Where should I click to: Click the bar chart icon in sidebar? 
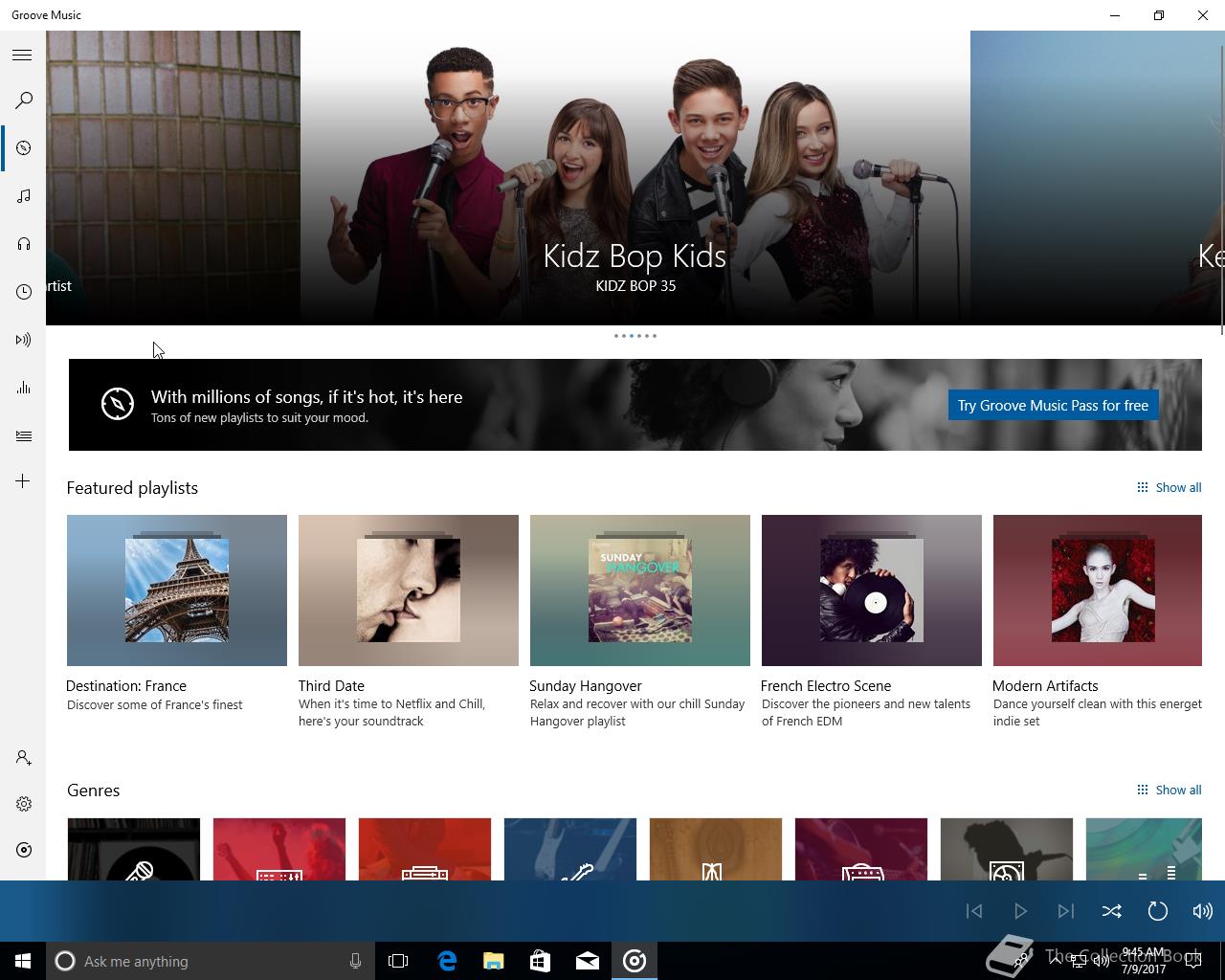click(23, 388)
